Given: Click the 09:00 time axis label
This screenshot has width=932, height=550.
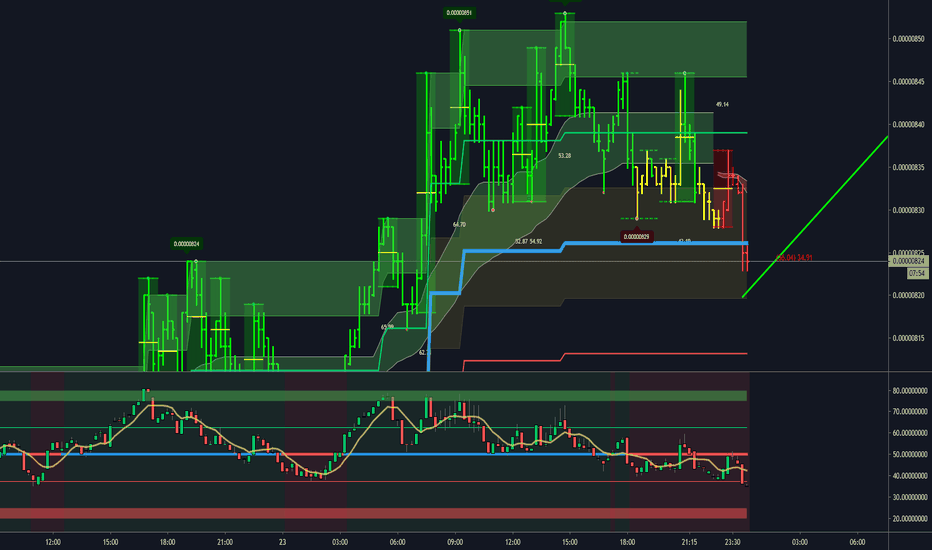Looking at the screenshot, I should click(x=455, y=542).
